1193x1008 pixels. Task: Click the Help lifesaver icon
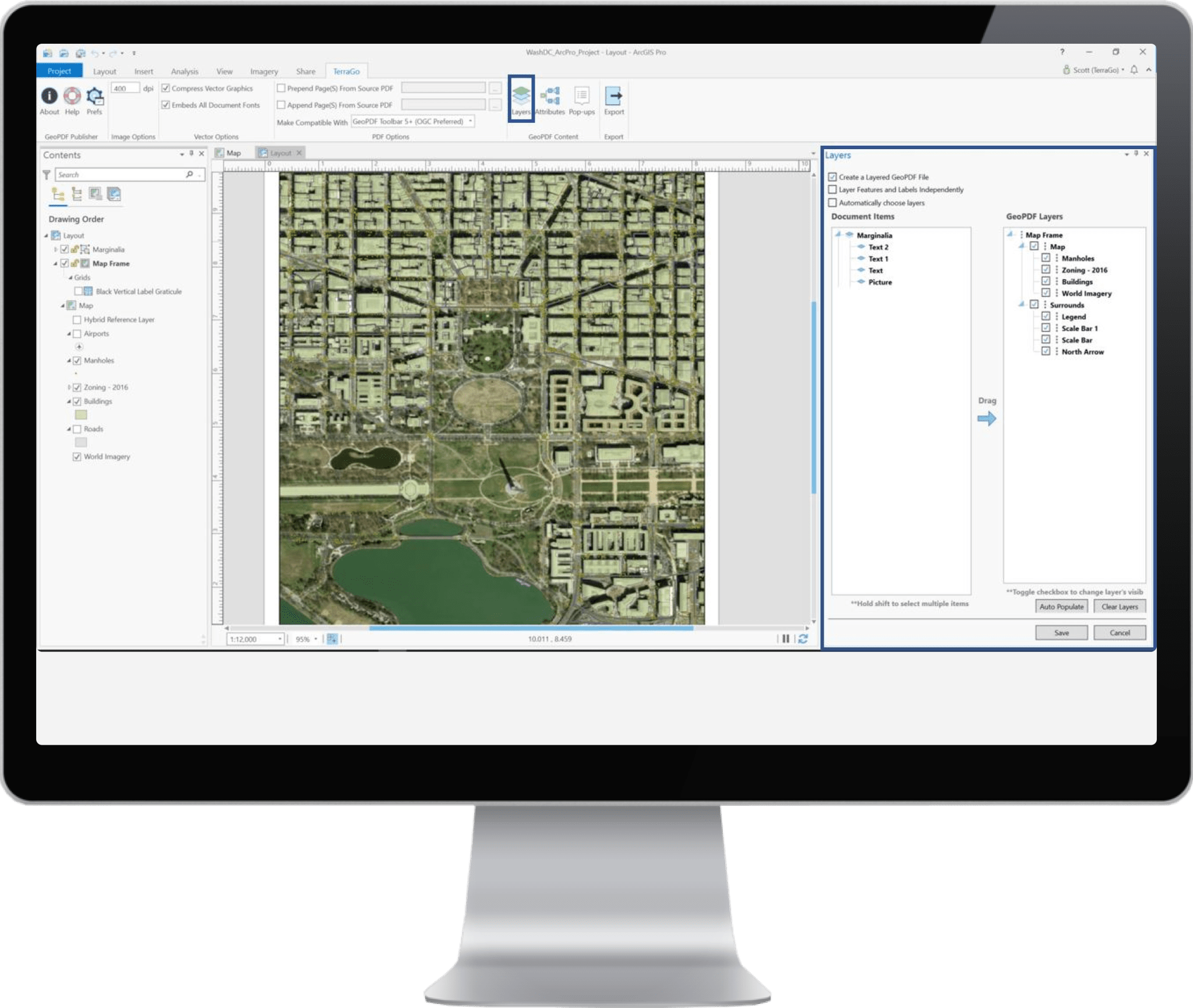(71, 97)
